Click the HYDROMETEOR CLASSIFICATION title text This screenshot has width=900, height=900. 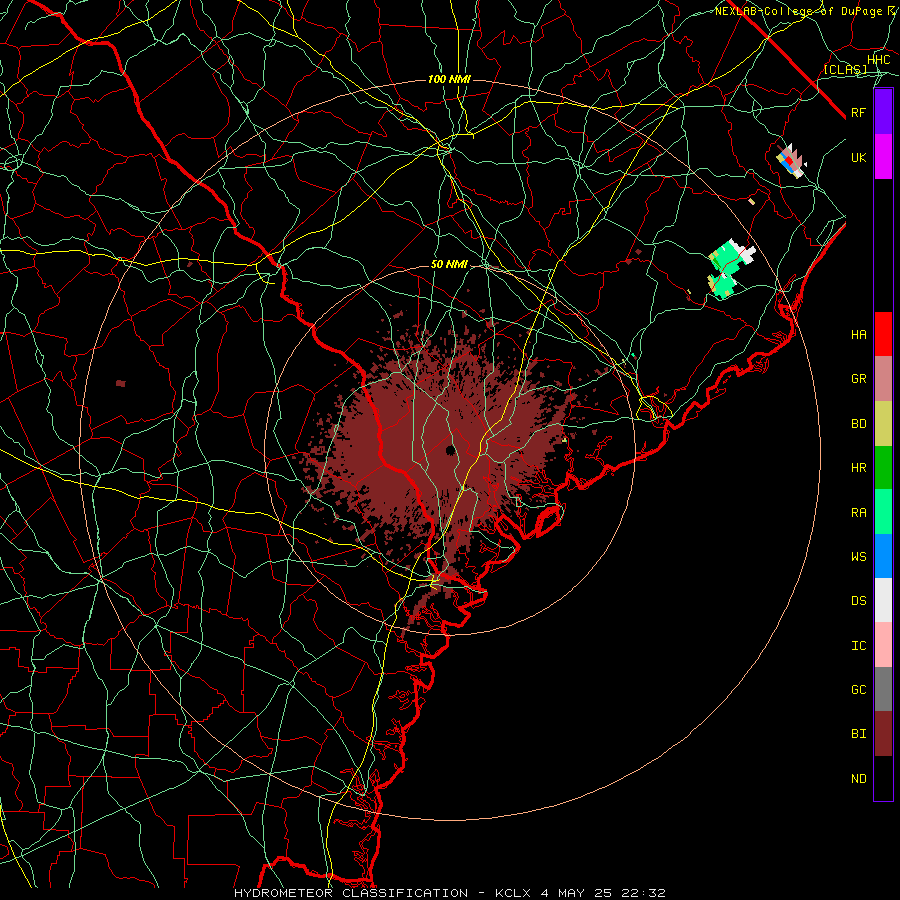pyautogui.click(x=351, y=893)
